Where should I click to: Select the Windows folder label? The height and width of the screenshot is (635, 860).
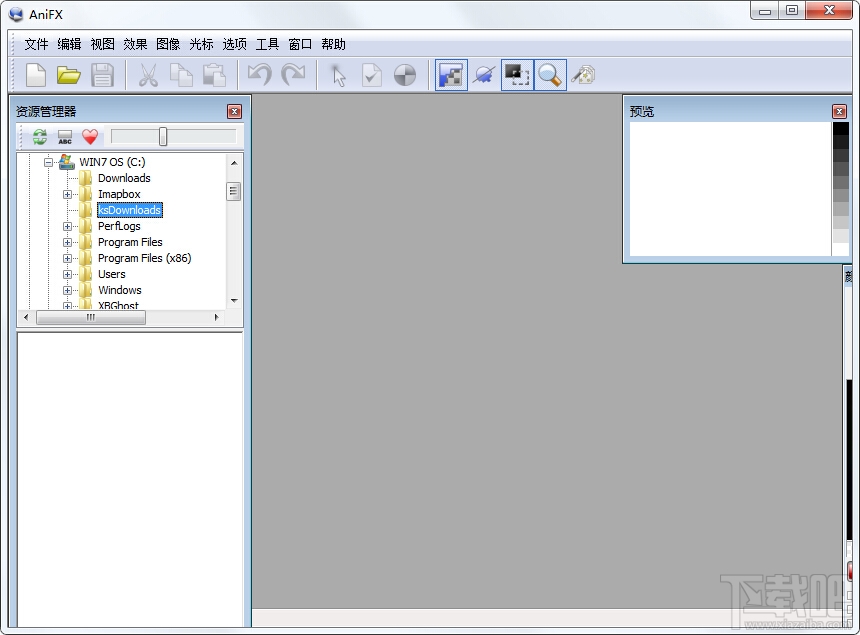[x=120, y=290]
